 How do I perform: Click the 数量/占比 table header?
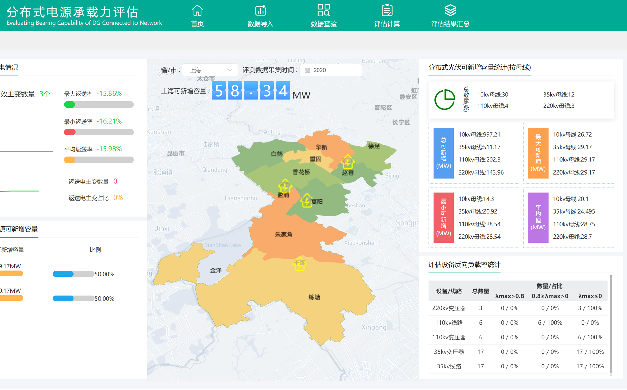click(549, 286)
